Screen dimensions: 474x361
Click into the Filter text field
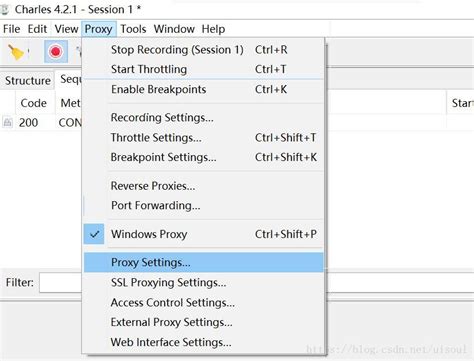[x=60, y=283]
